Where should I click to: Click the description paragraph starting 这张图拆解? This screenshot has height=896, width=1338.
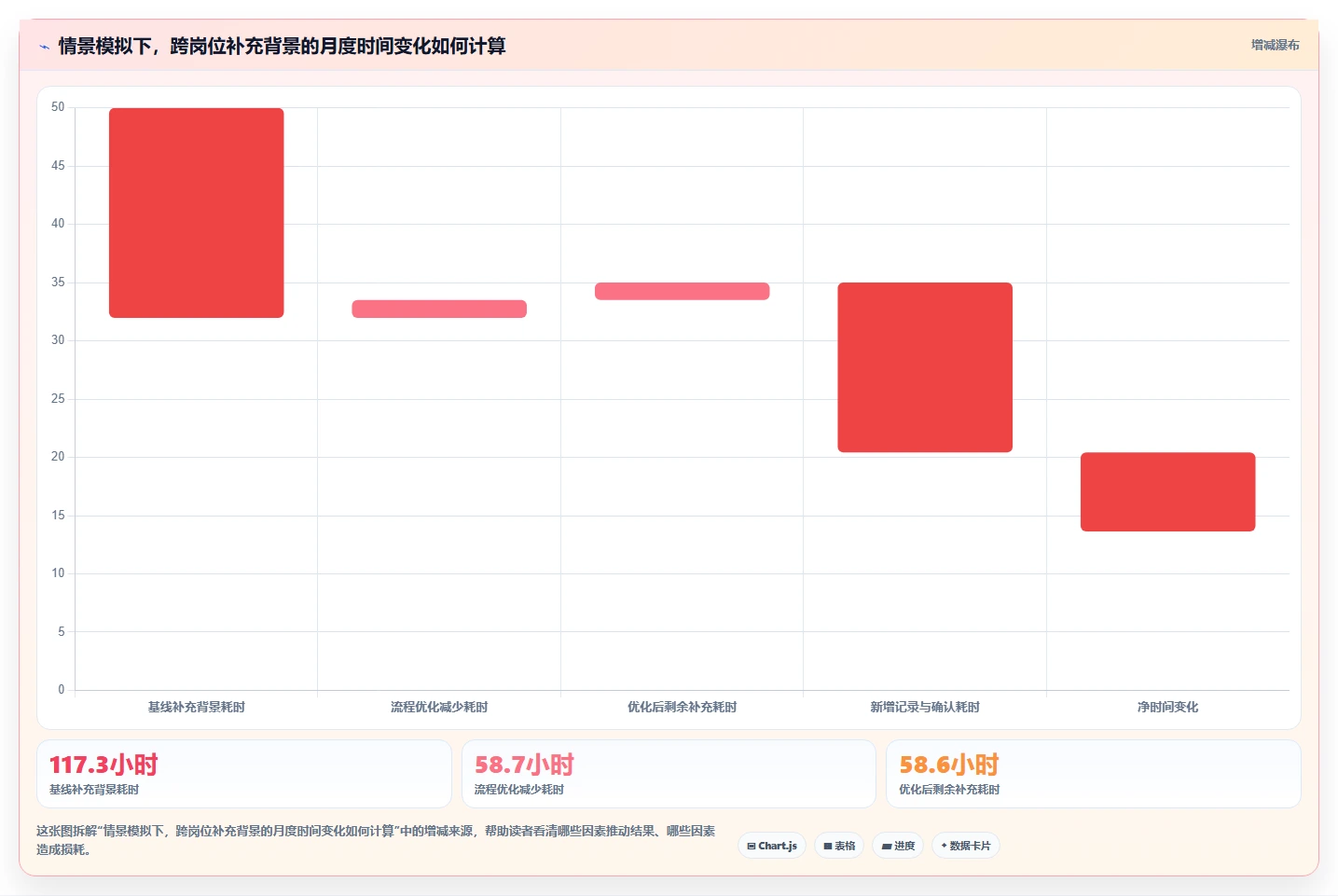[376, 840]
